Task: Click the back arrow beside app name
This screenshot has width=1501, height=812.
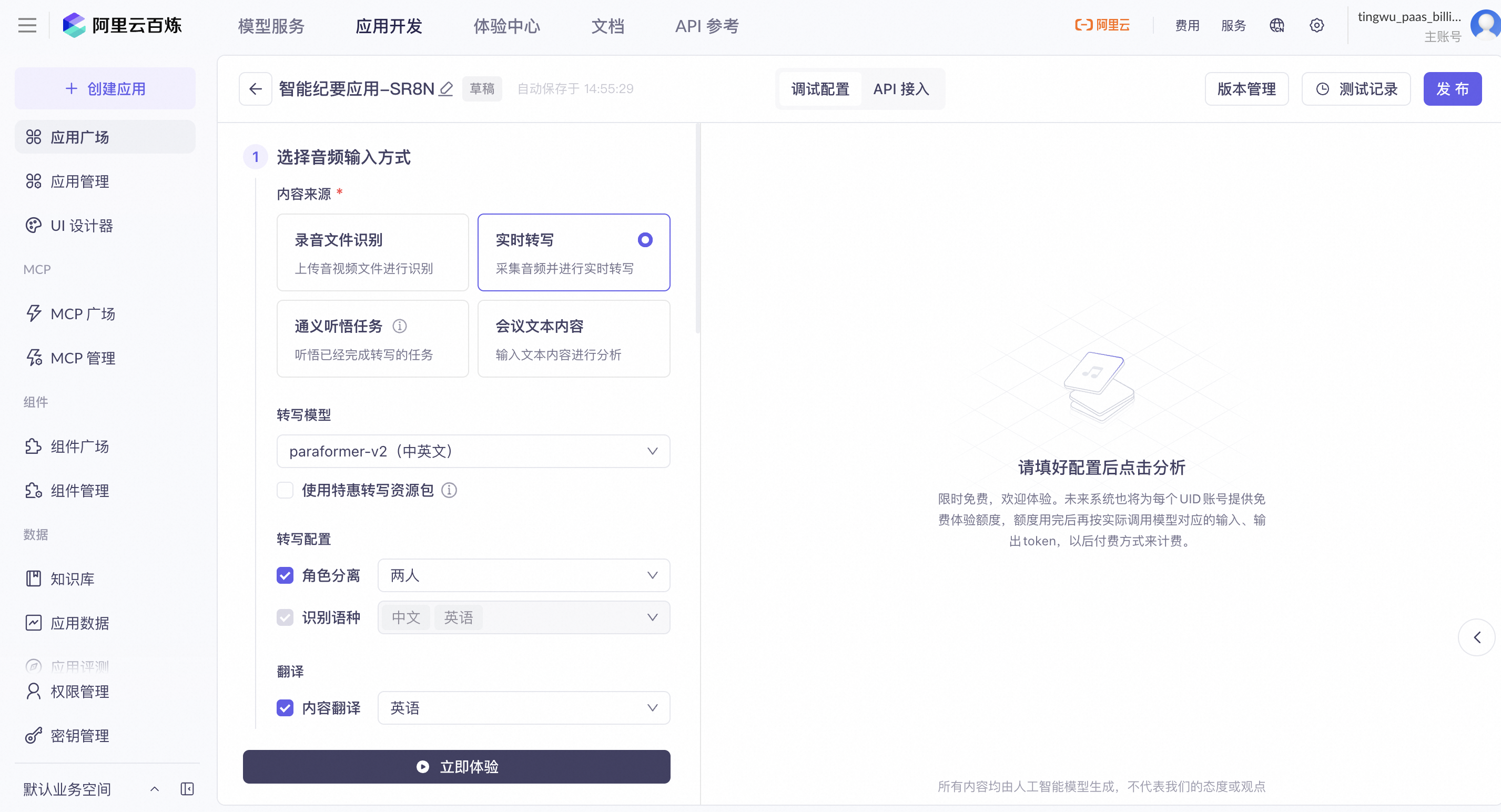Action: click(255, 88)
